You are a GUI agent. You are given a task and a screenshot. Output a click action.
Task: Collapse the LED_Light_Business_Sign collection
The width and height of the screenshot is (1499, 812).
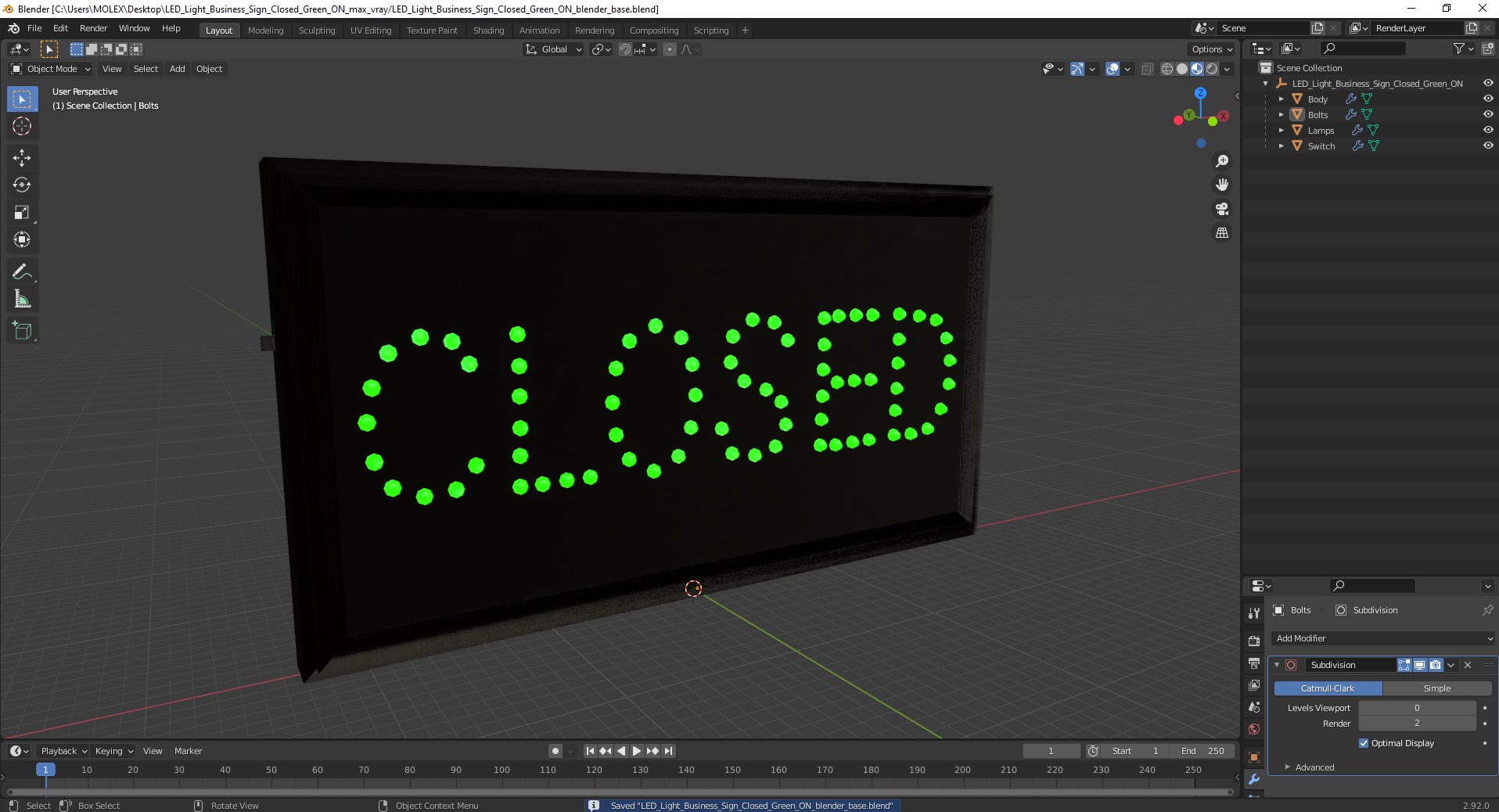tap(1265, 84)
